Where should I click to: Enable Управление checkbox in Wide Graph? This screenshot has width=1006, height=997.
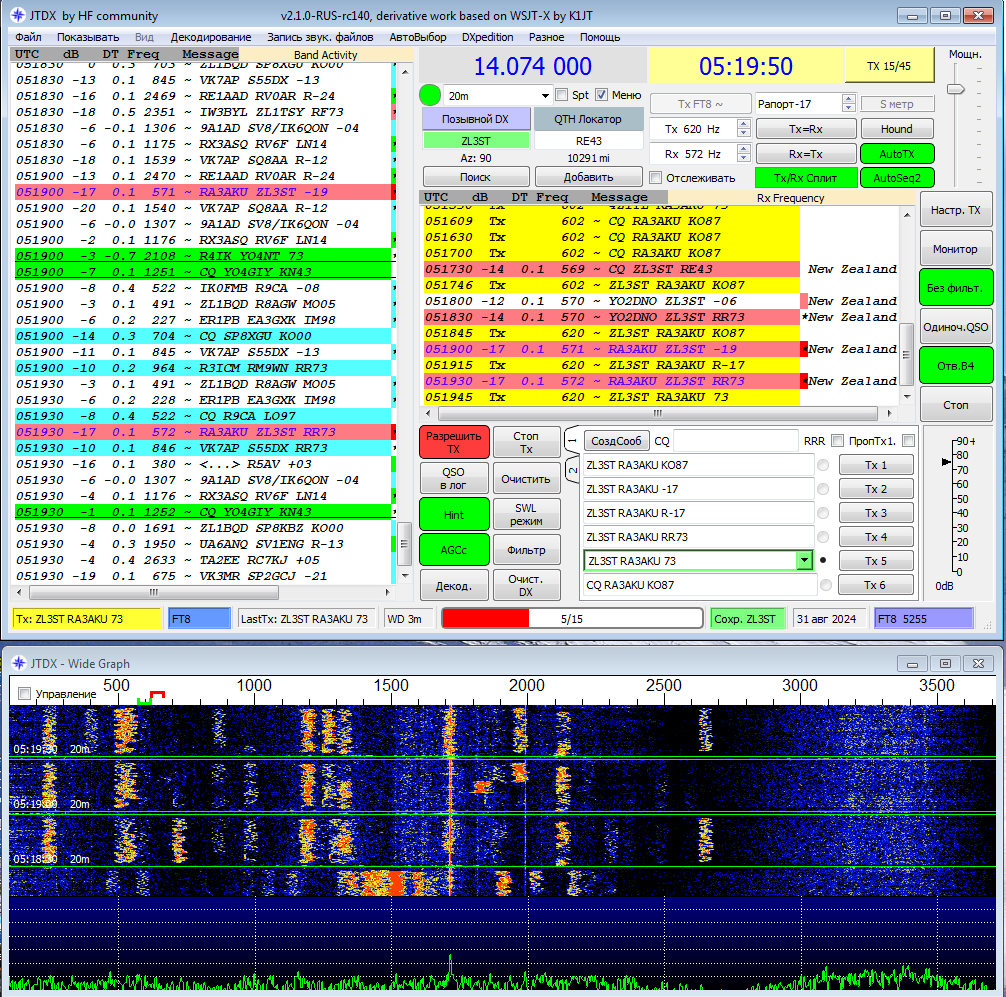click(24, 693)
